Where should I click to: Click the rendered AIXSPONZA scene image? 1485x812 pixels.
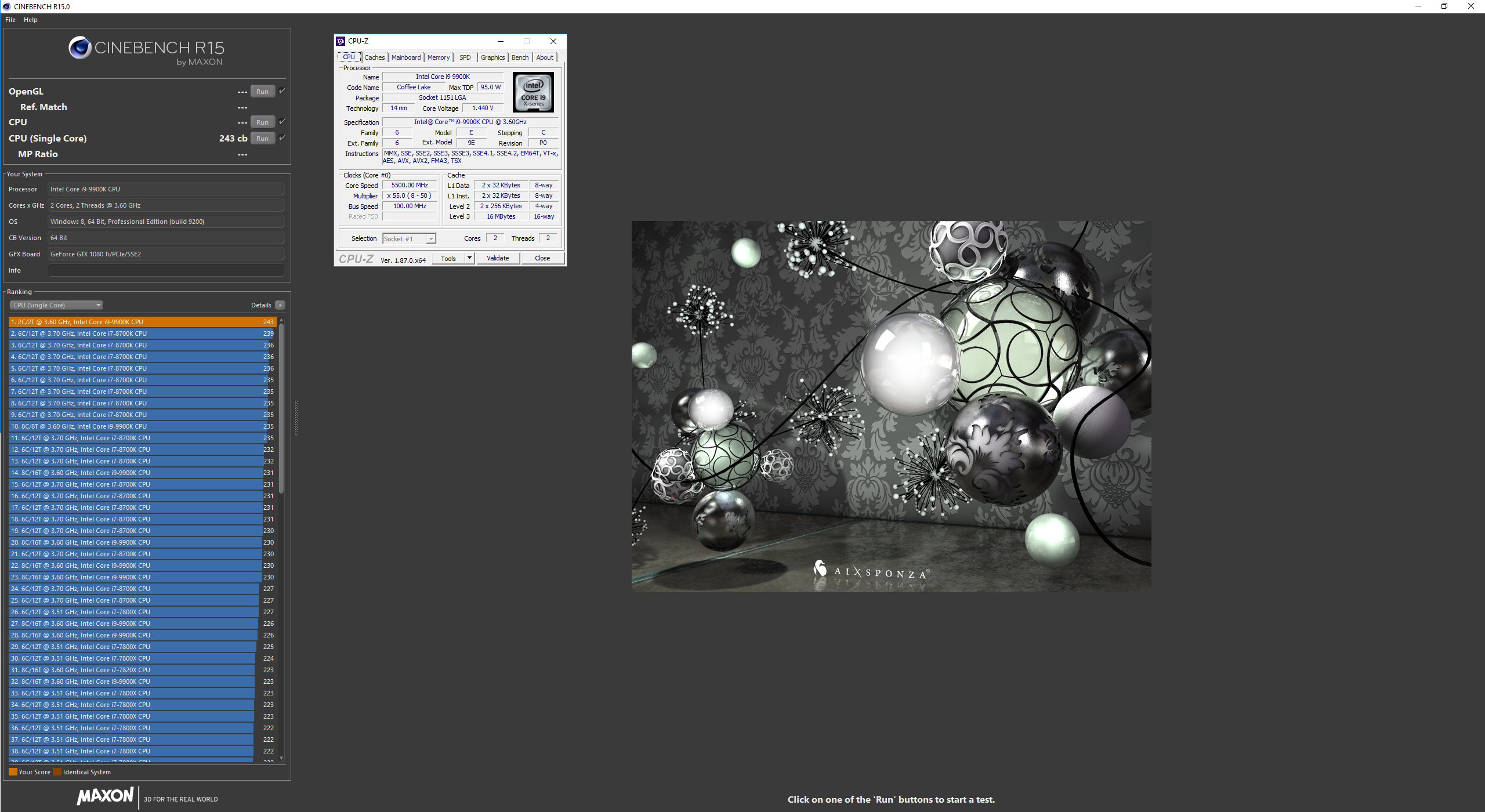[x=891, y=406]
